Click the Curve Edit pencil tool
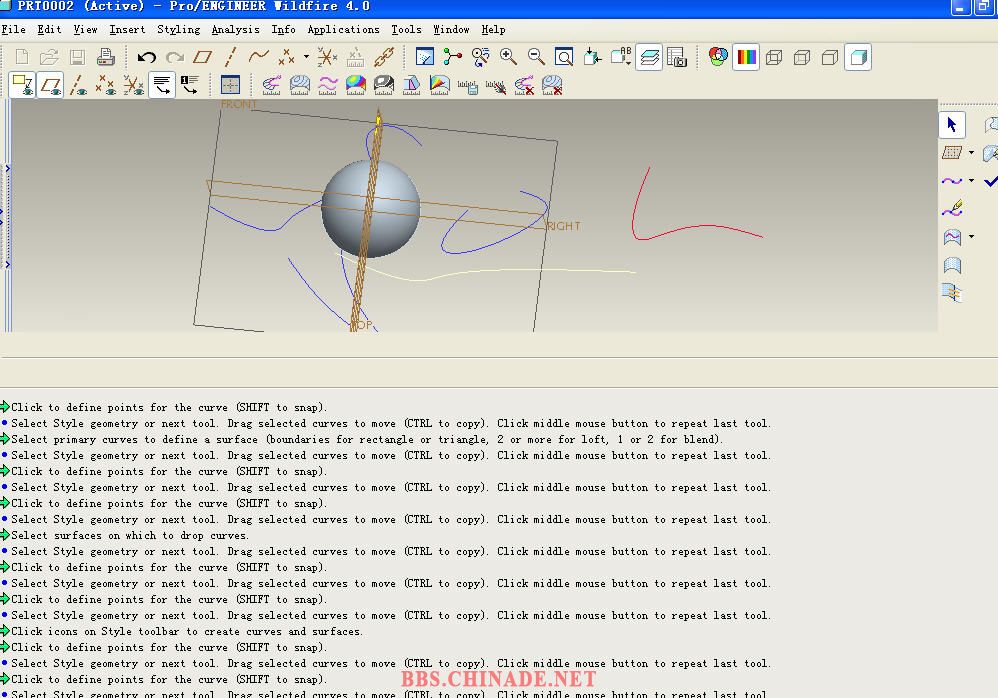The width and height of the screenshot is (998, 698). [952, 209]
